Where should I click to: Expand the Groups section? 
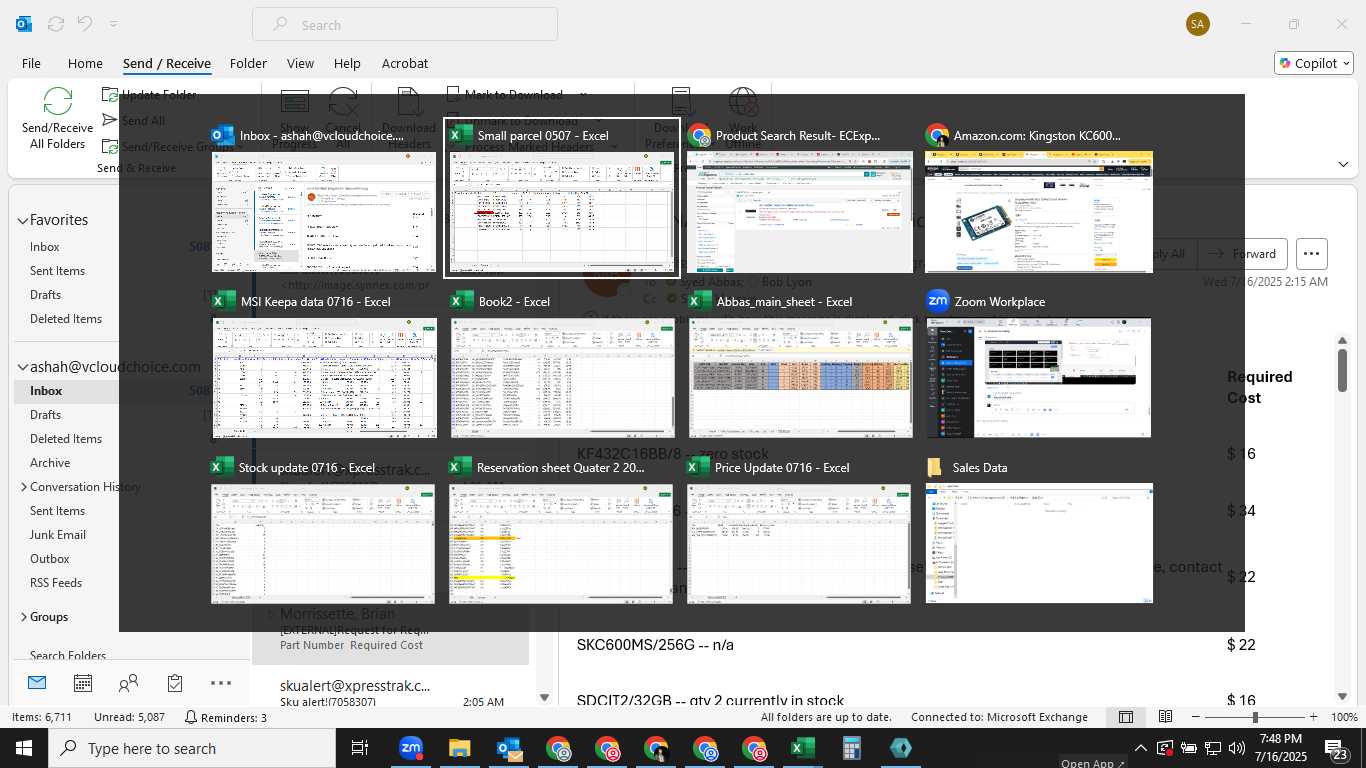(23, 617)
